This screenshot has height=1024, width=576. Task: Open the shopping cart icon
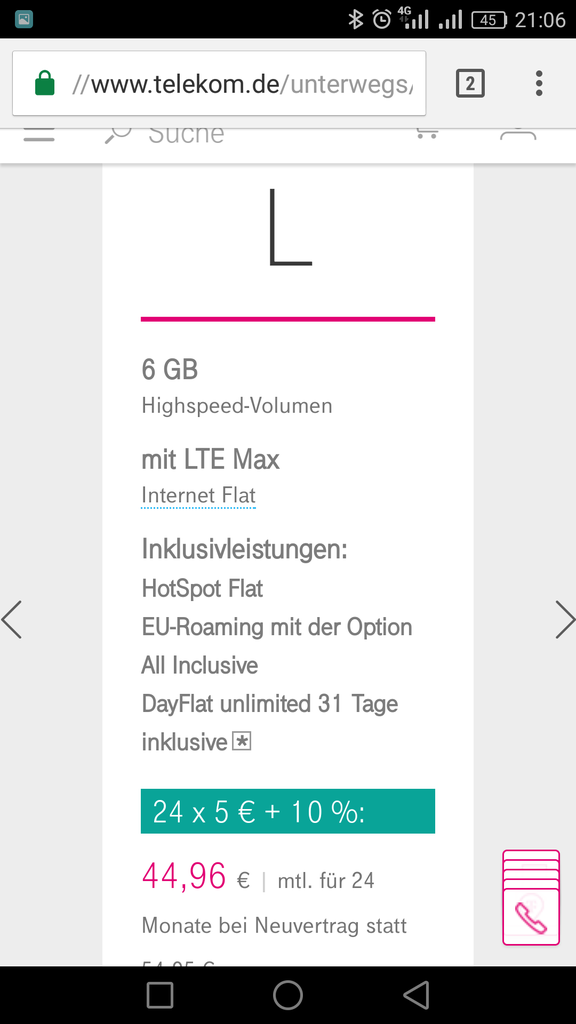click(427, 134)
